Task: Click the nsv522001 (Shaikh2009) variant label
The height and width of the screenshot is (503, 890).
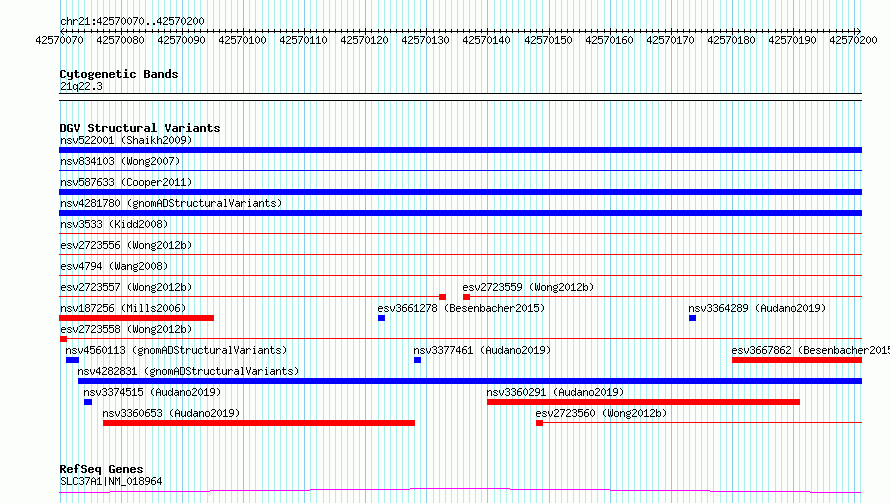Action: coord(126,140)
